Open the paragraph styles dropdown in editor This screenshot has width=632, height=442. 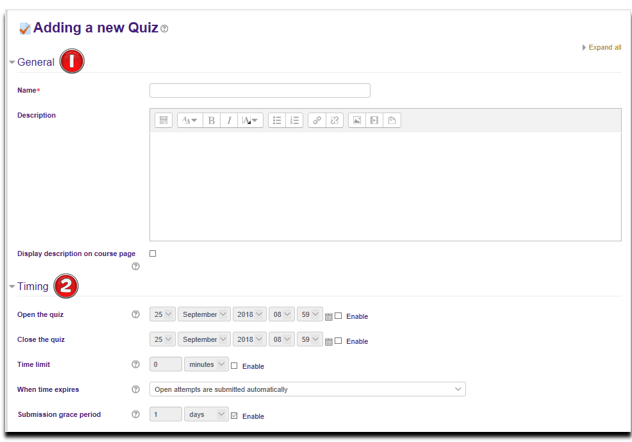click(189, 120)
